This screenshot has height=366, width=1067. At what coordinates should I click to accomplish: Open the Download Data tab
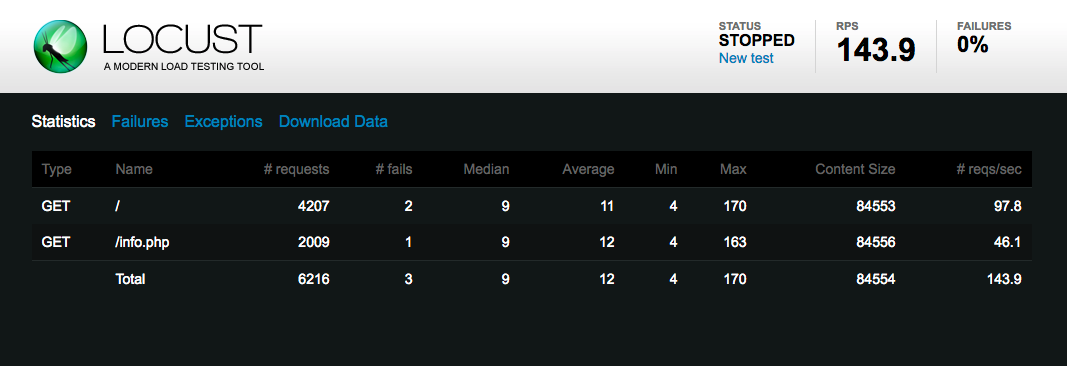click(333, 122)
